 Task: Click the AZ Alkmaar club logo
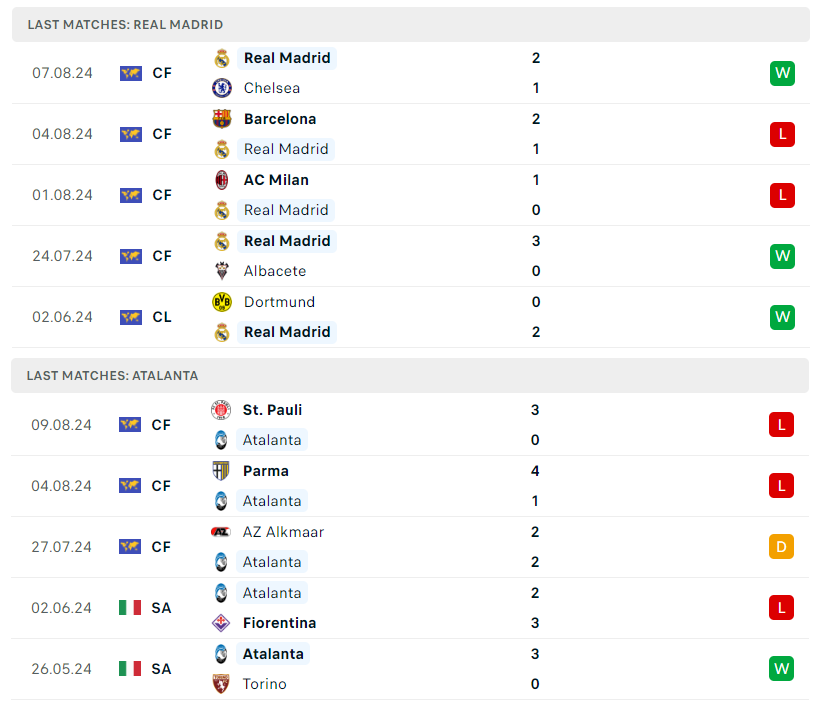(x=220, y=532)
